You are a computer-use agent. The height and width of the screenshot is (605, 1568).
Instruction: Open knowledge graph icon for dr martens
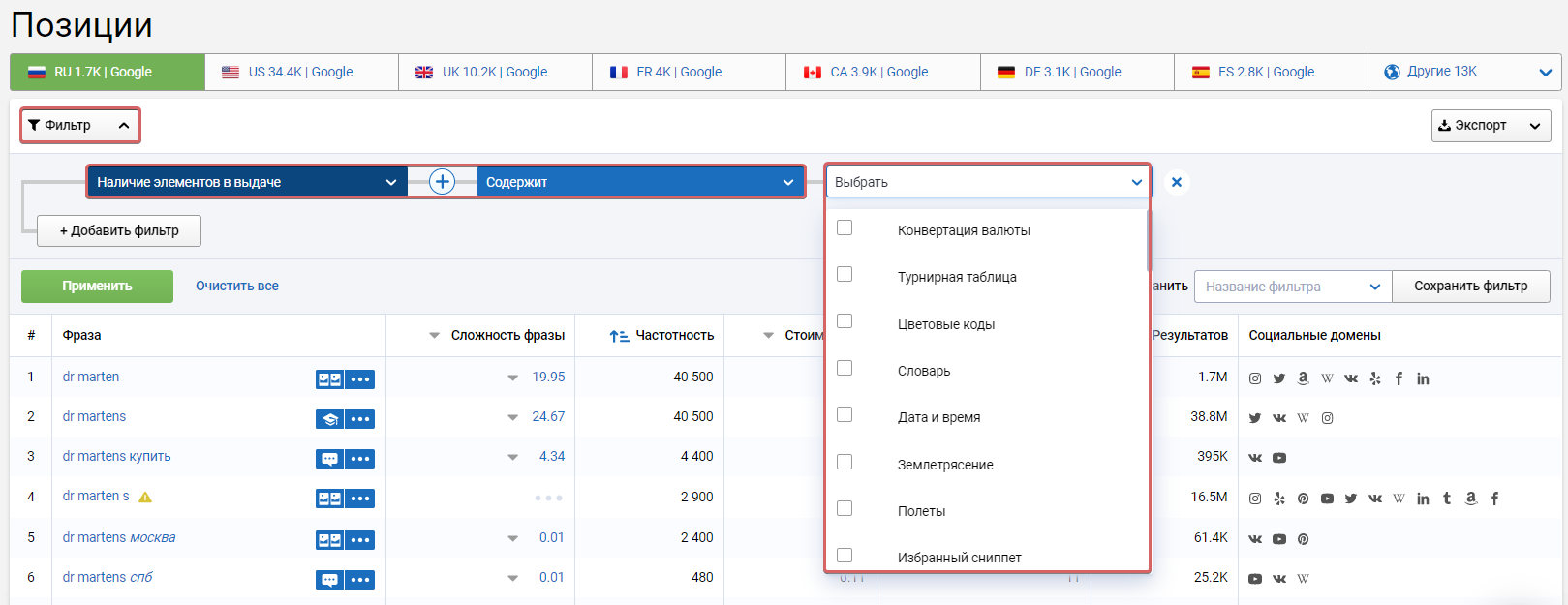tap(329, 419)
